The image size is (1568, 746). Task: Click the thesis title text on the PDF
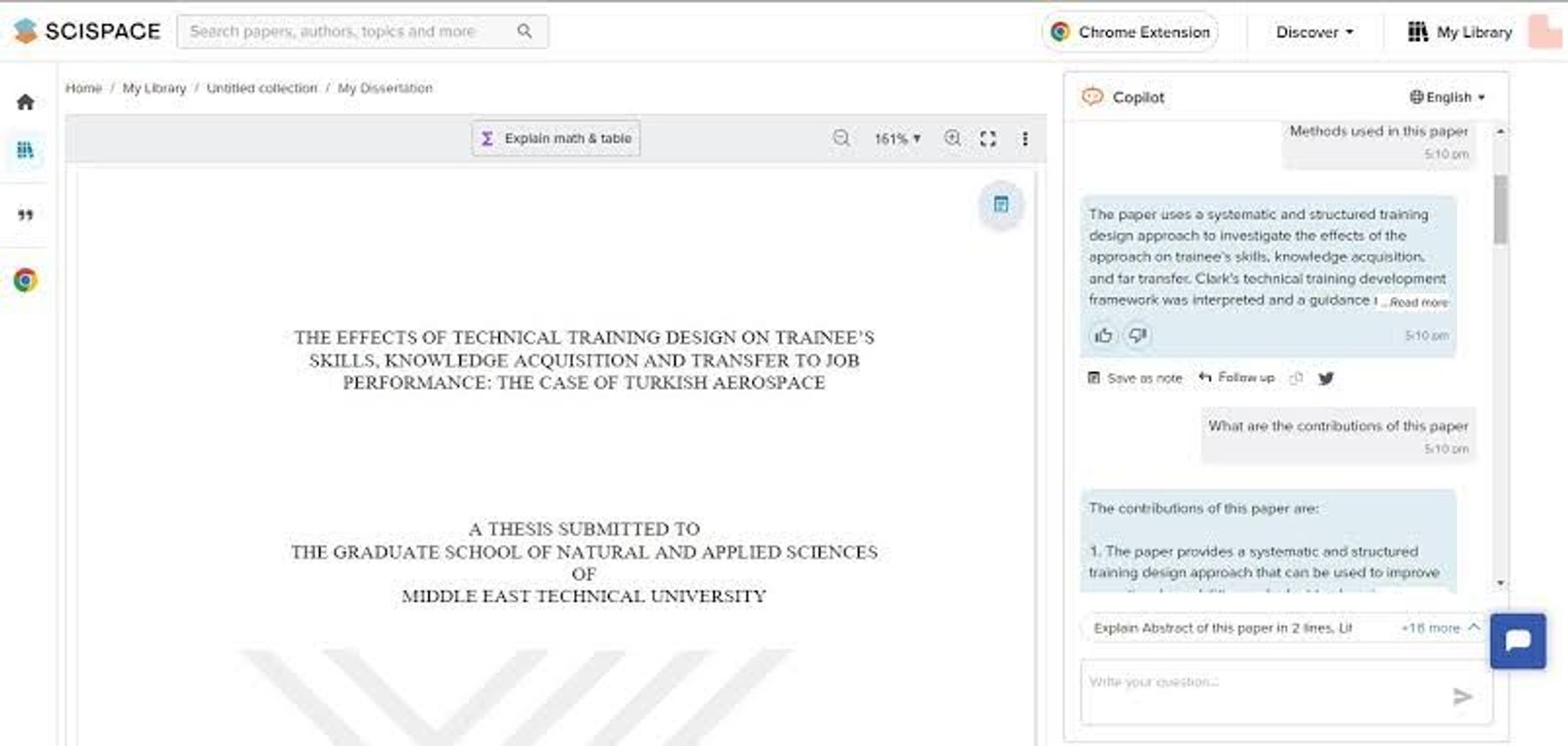click(584, 360)
